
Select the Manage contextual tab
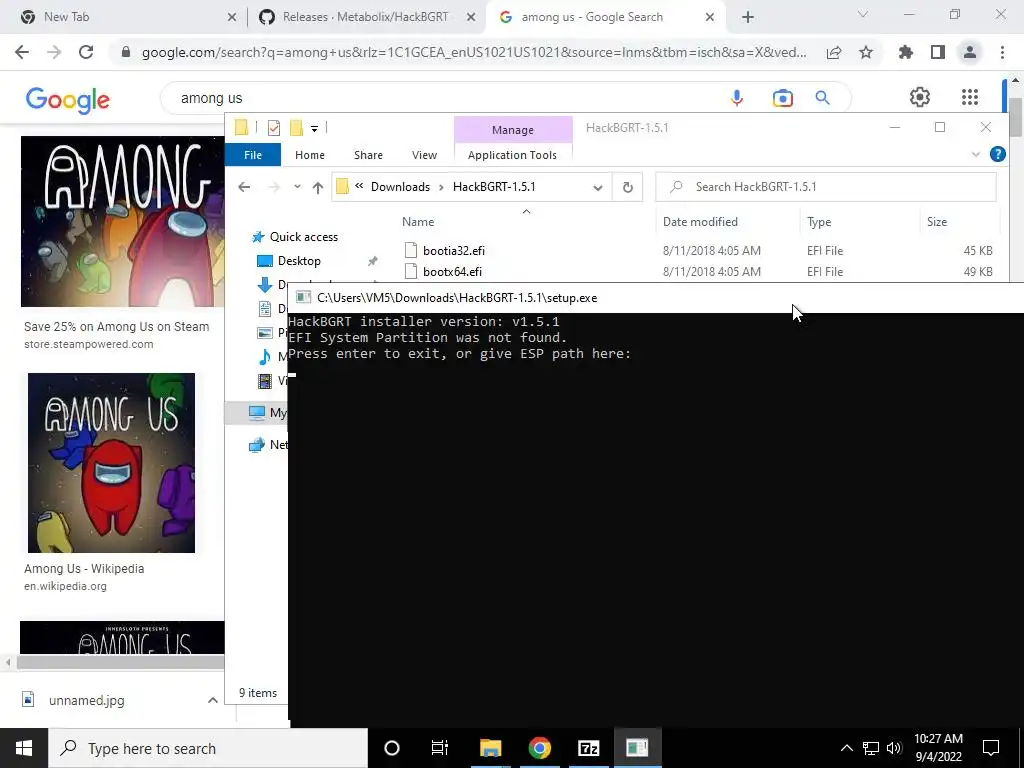click(x=513, y=130)
